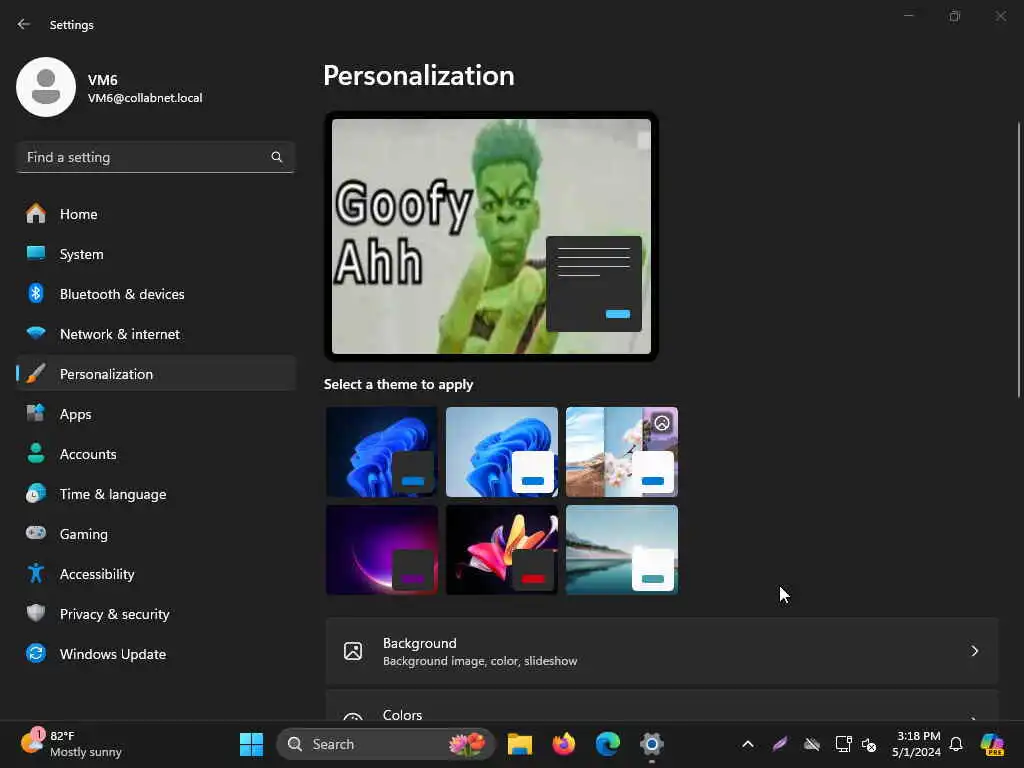Viewport: 1024px width, 768px height.
Task: Open Home in the settings sidebar
Action: point(155,214)
